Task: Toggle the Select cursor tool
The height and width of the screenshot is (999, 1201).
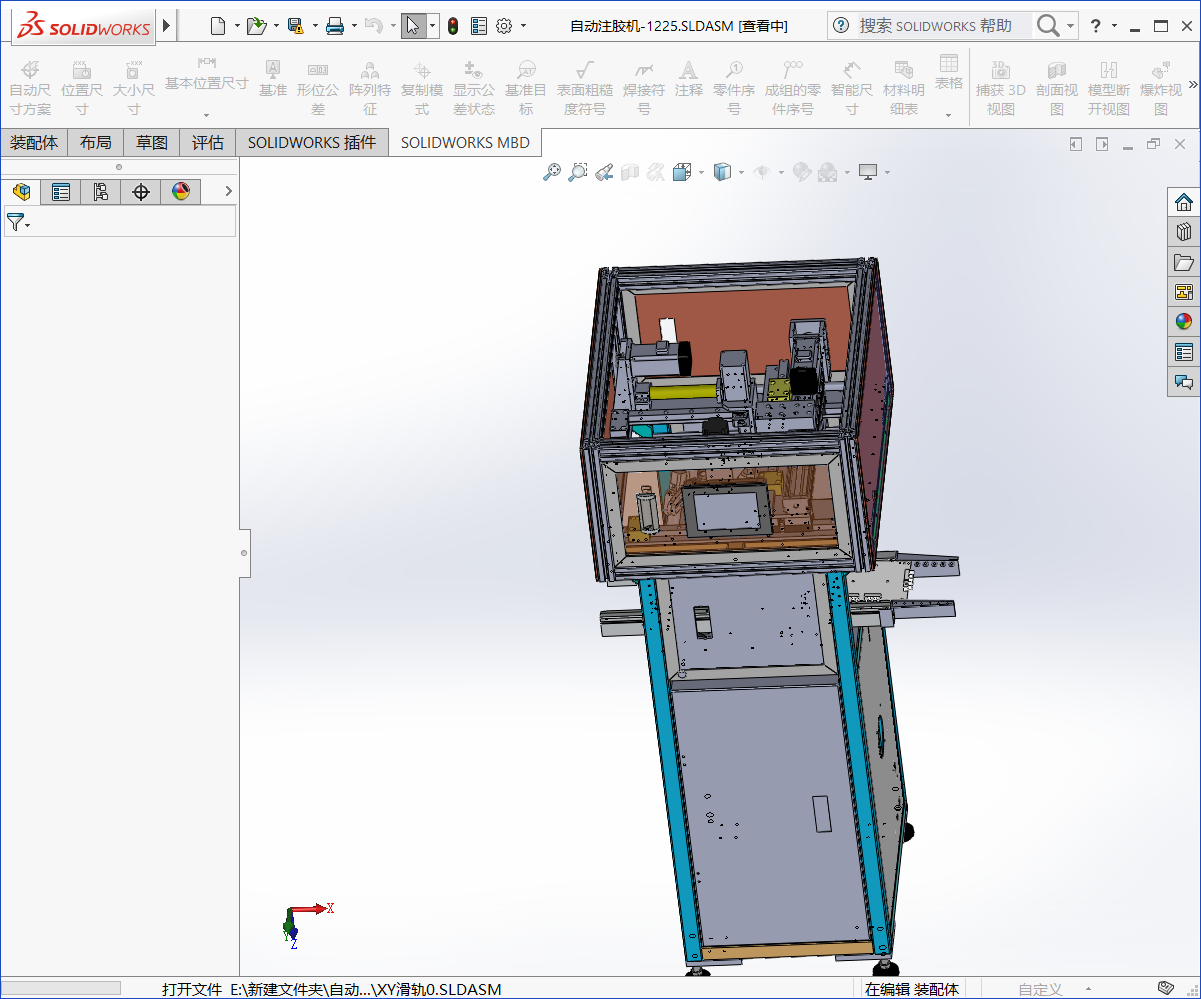Action: pyautogui.click(x=413, y=26)
